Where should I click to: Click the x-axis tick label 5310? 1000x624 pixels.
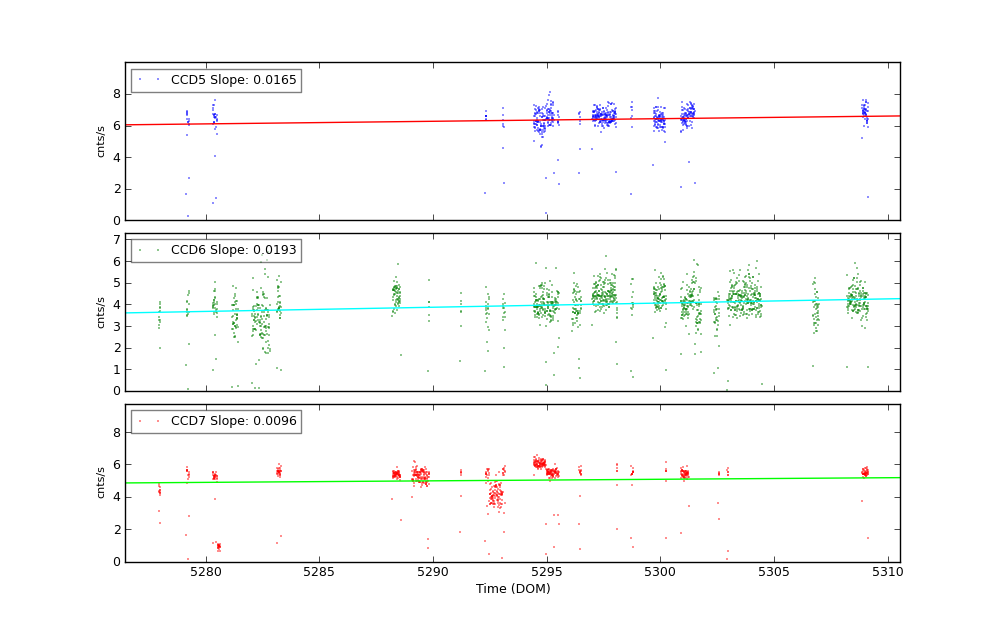[x=888, y=572]
